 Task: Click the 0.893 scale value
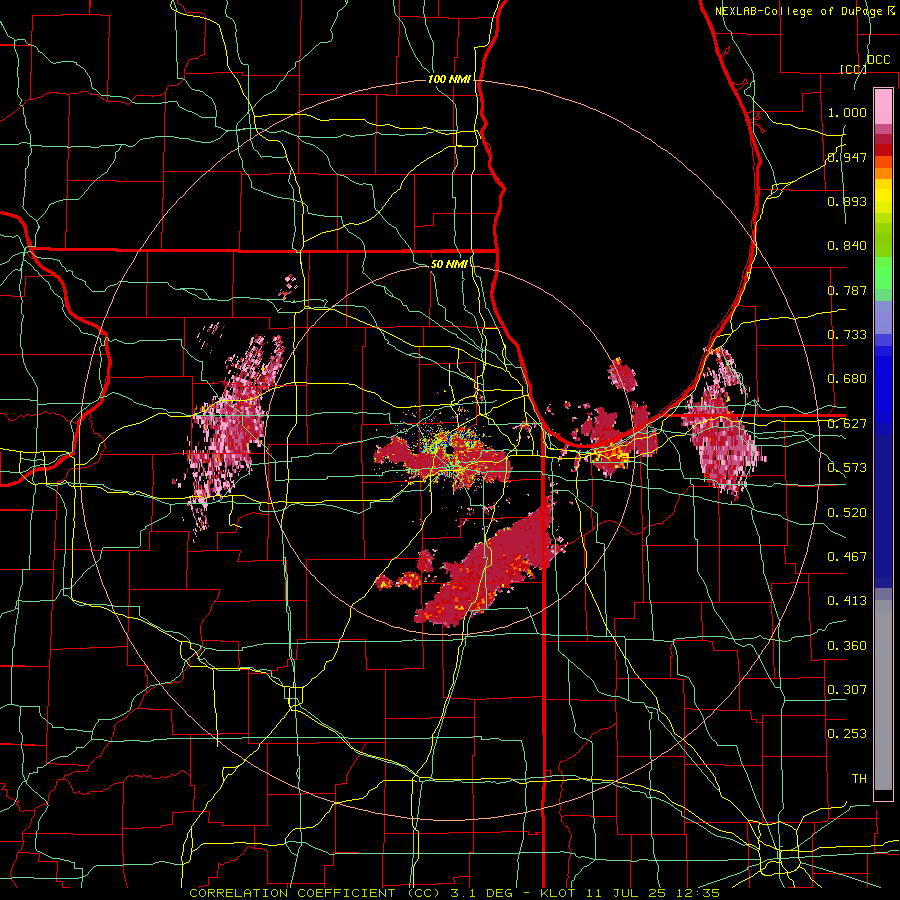847,201
